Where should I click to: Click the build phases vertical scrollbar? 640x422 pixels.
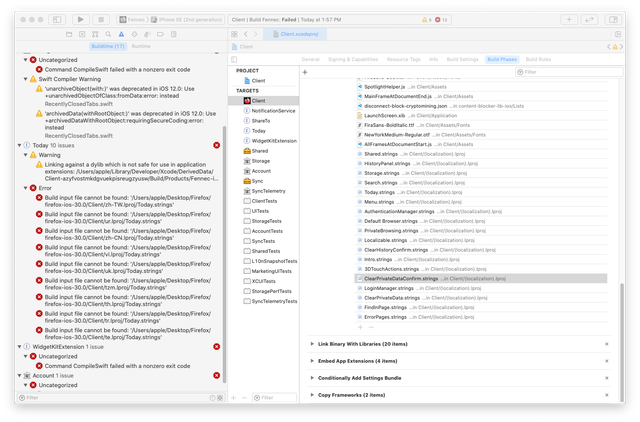[x=622, y=341]
